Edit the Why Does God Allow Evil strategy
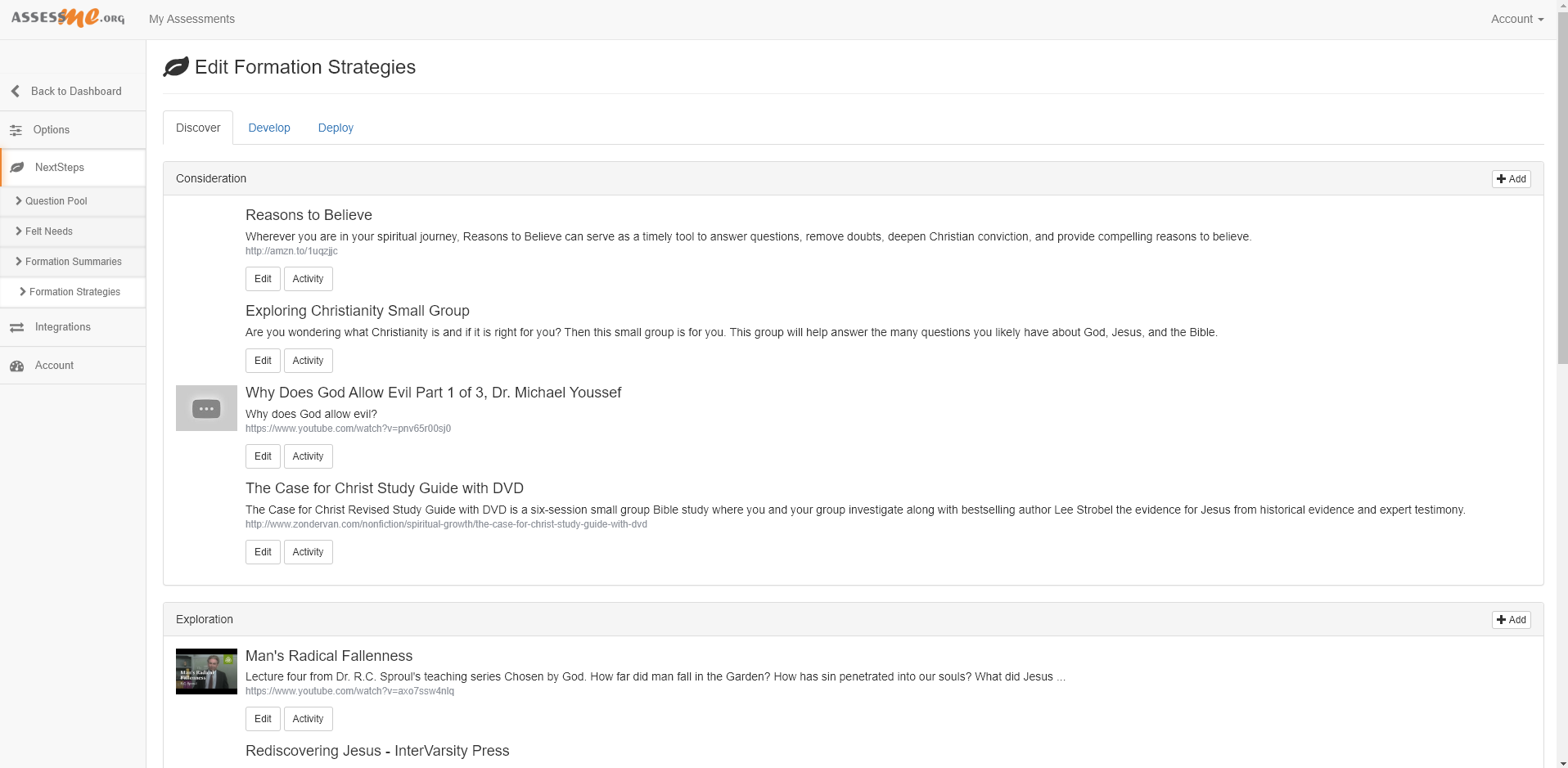The image size is (1568, 768). pyautogui.click(x=263, y=456)
